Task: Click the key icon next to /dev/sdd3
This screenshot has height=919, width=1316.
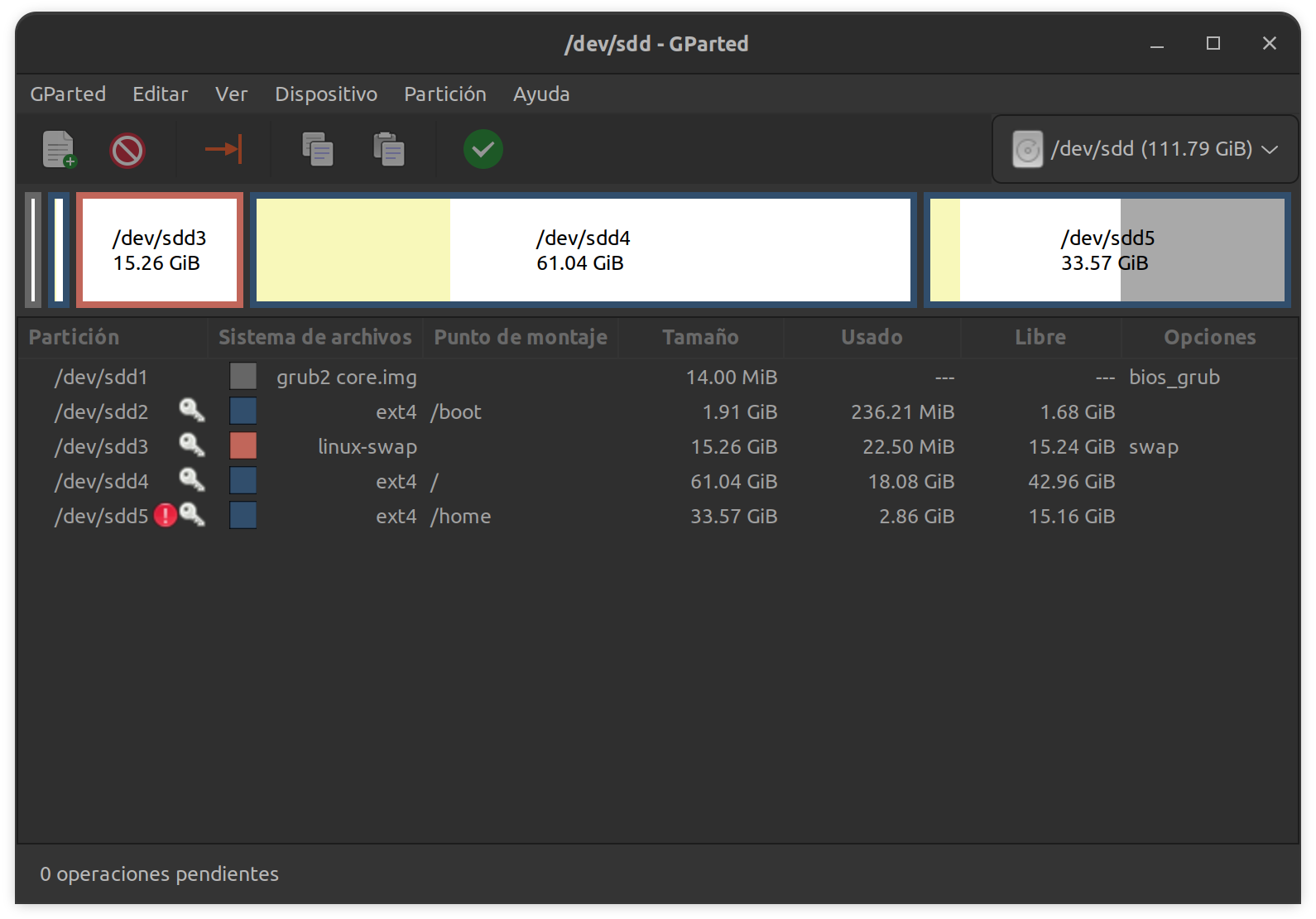Action: tap(192, 445)
